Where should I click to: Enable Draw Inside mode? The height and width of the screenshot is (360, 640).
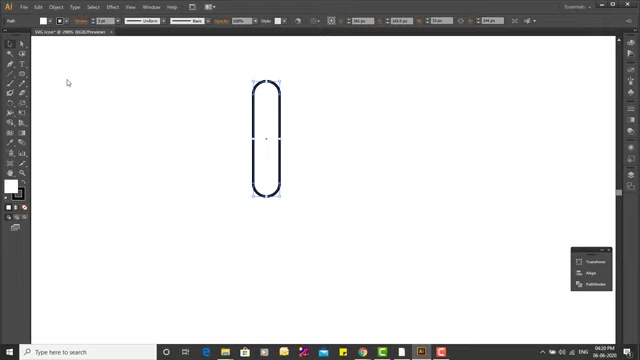24,217
